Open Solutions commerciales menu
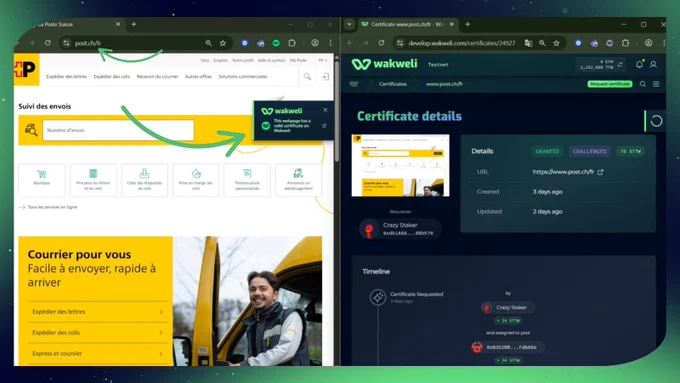 click(243, 77)
